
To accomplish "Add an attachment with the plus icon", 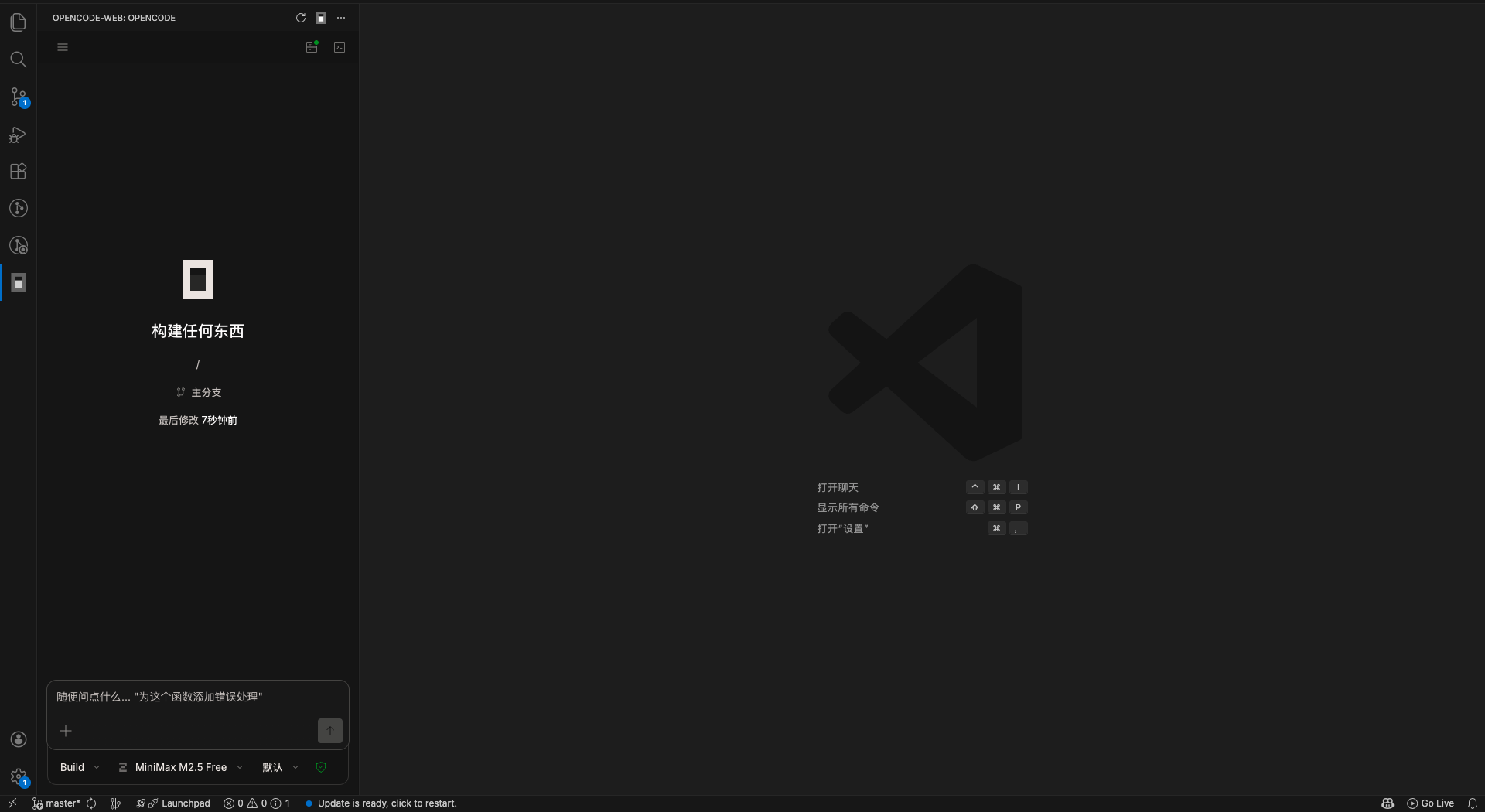I will (x=66, y=731).
